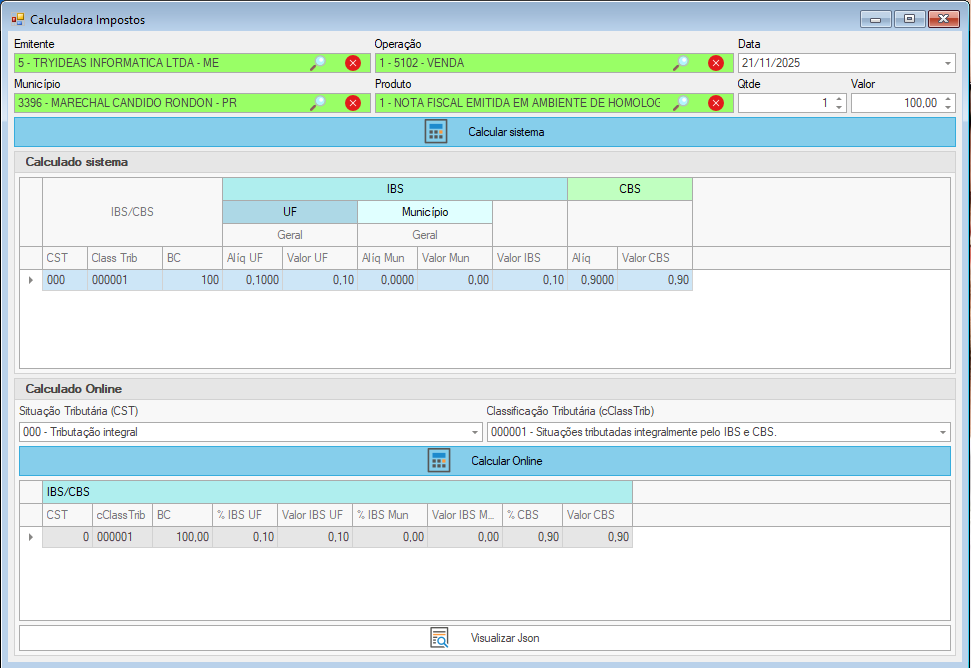Open lookup search for Operação field
Screen dimensions: 971x668
pyautogui.click(x=681, y=63)
